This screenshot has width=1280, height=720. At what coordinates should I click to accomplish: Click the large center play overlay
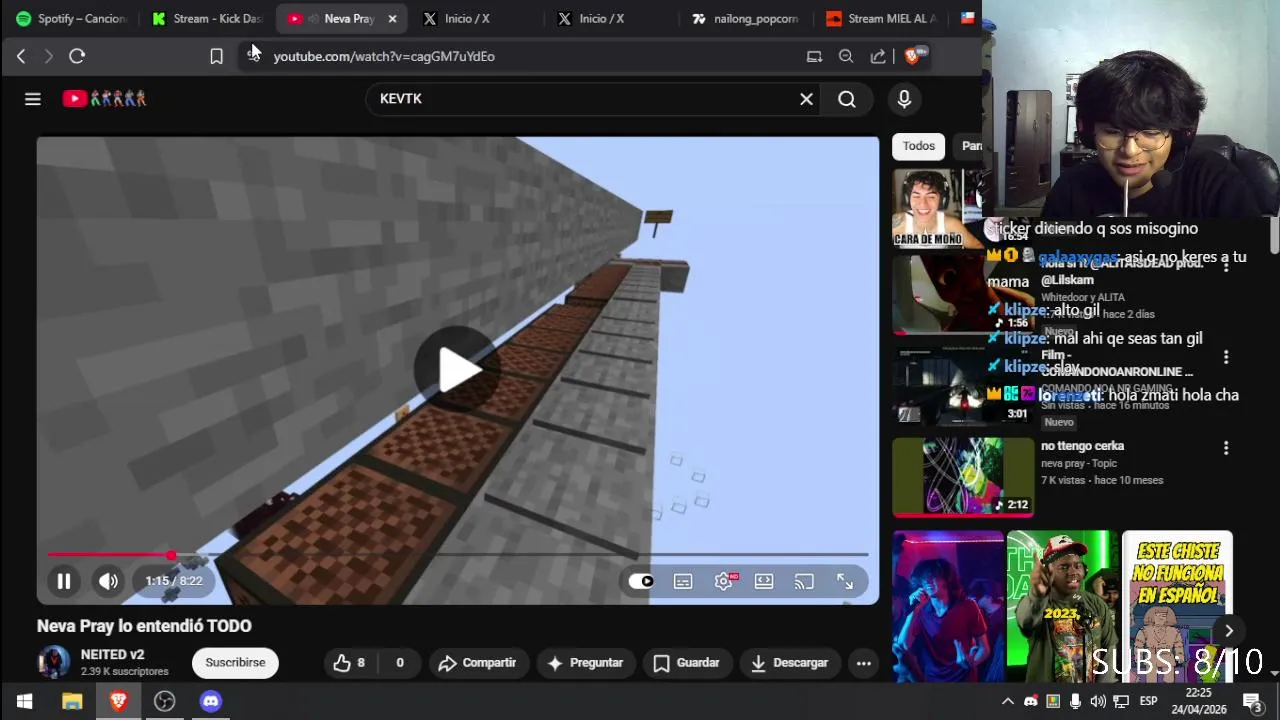[458, 370]
